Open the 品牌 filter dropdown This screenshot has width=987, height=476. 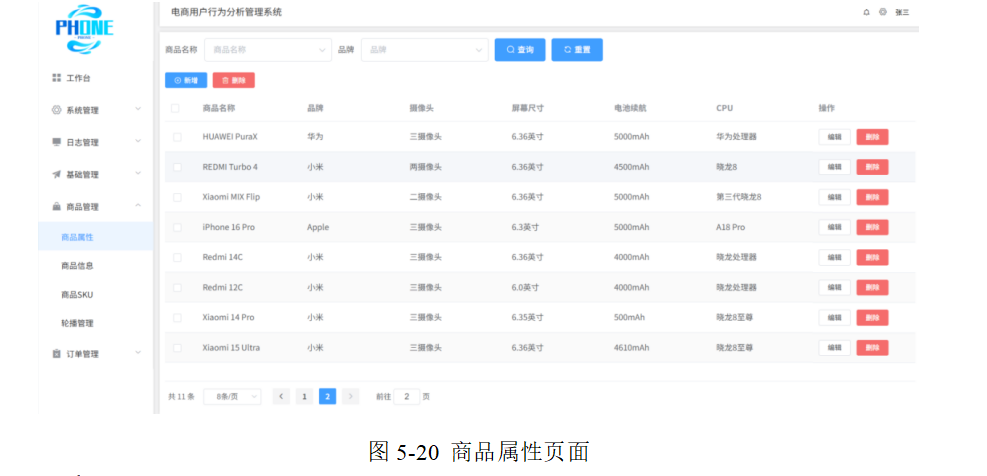pos(424,50)
